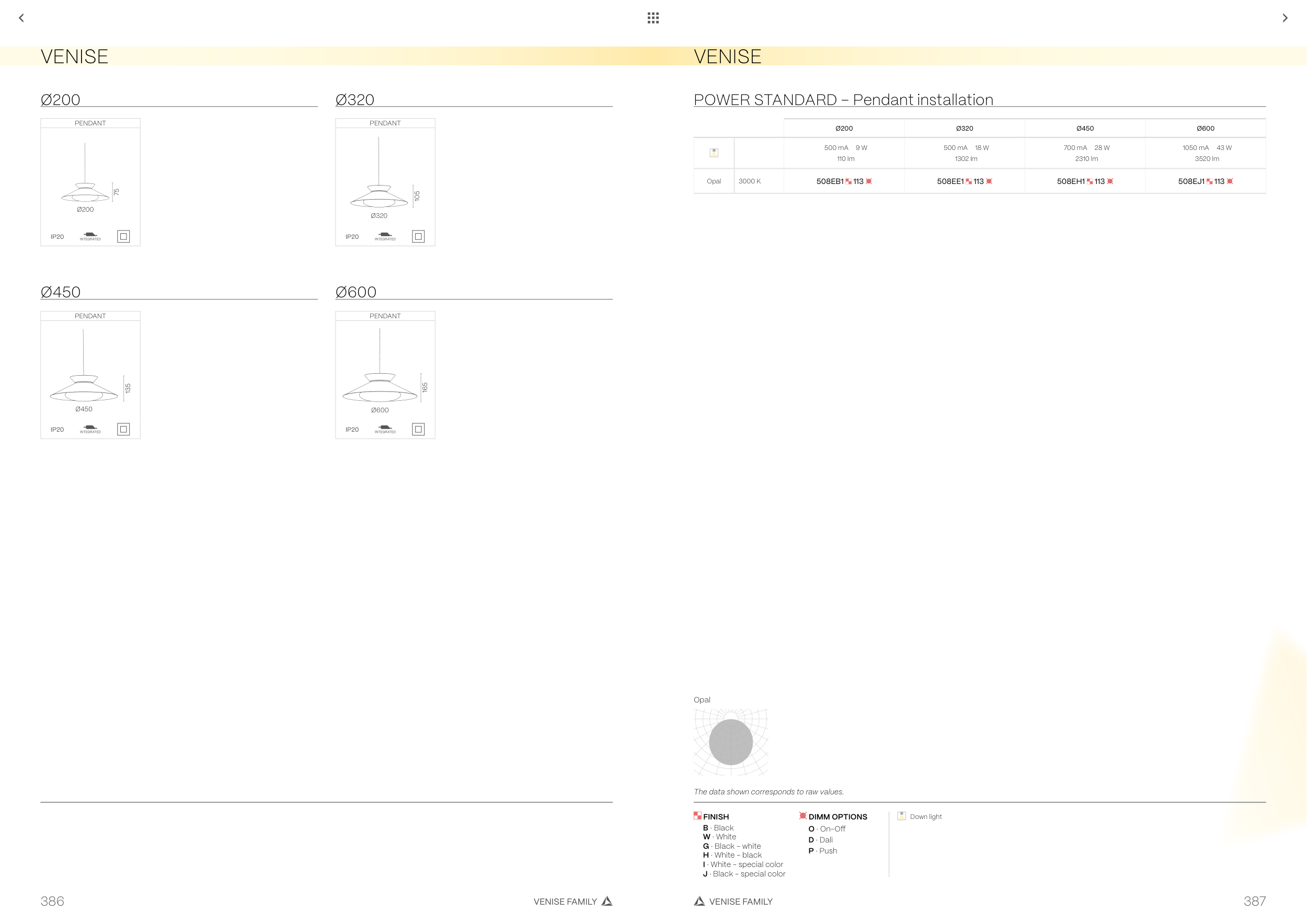1307x924 pixels.
Task: Click the integrated LED icon in the Ø200 box
Action: 90,236
